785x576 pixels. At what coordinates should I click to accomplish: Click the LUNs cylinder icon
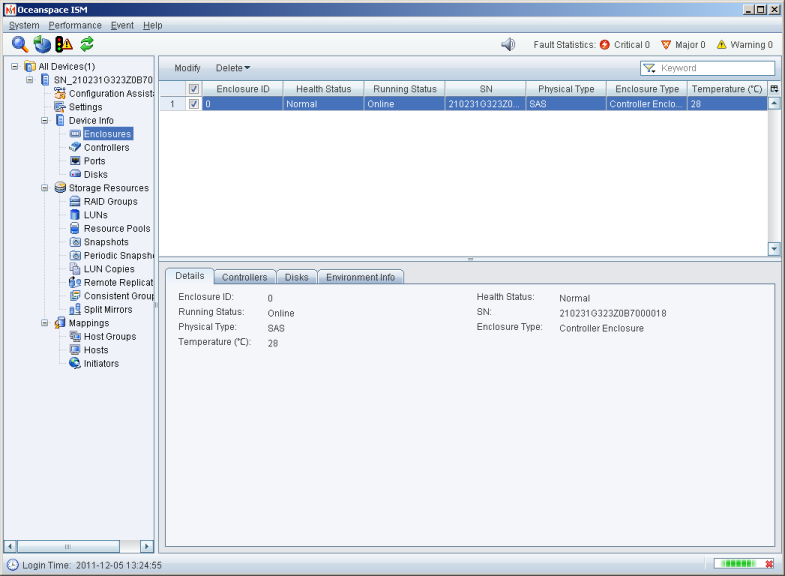coord(75,215)
